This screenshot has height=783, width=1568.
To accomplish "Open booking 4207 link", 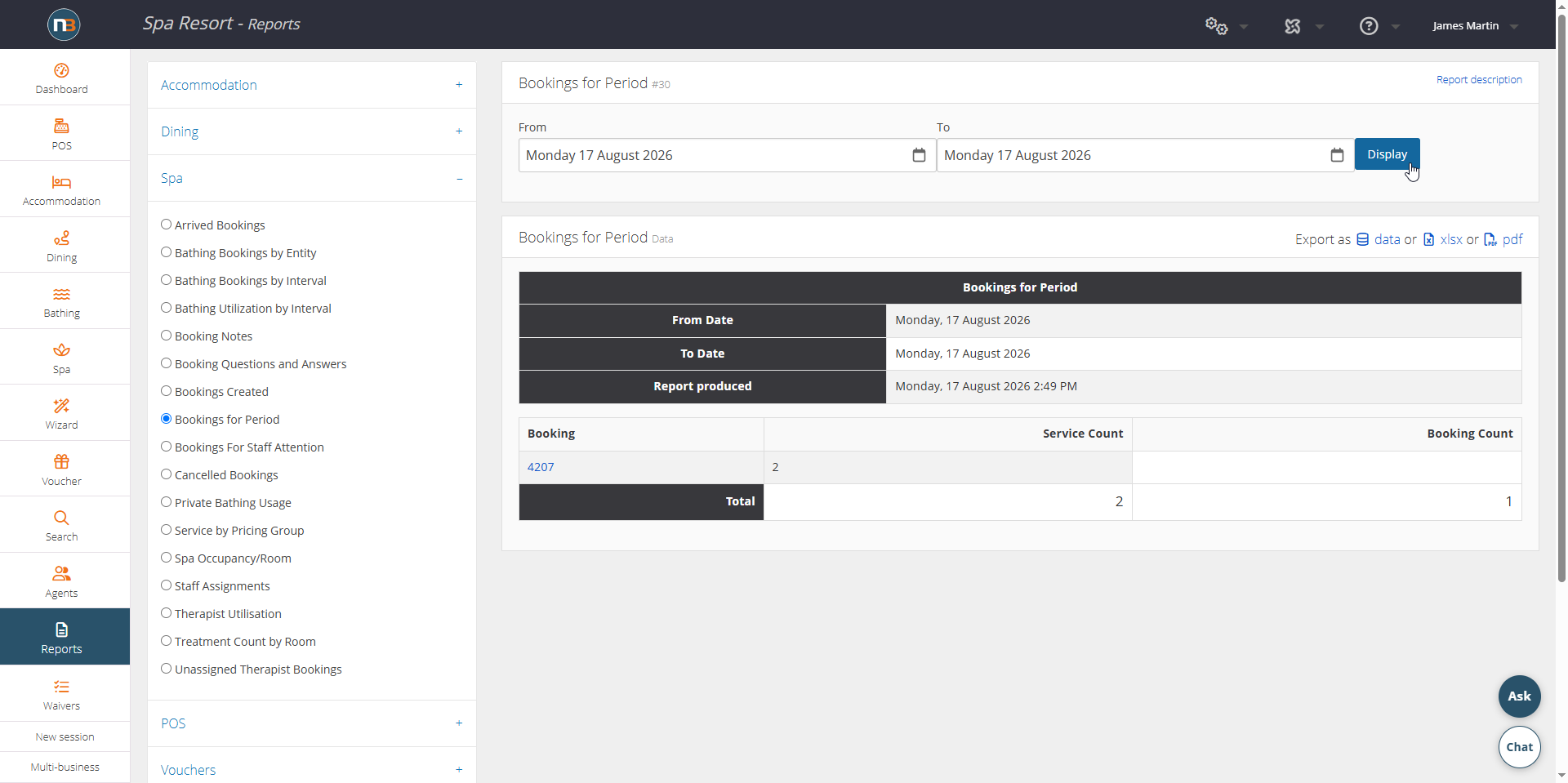I will 541,467.
